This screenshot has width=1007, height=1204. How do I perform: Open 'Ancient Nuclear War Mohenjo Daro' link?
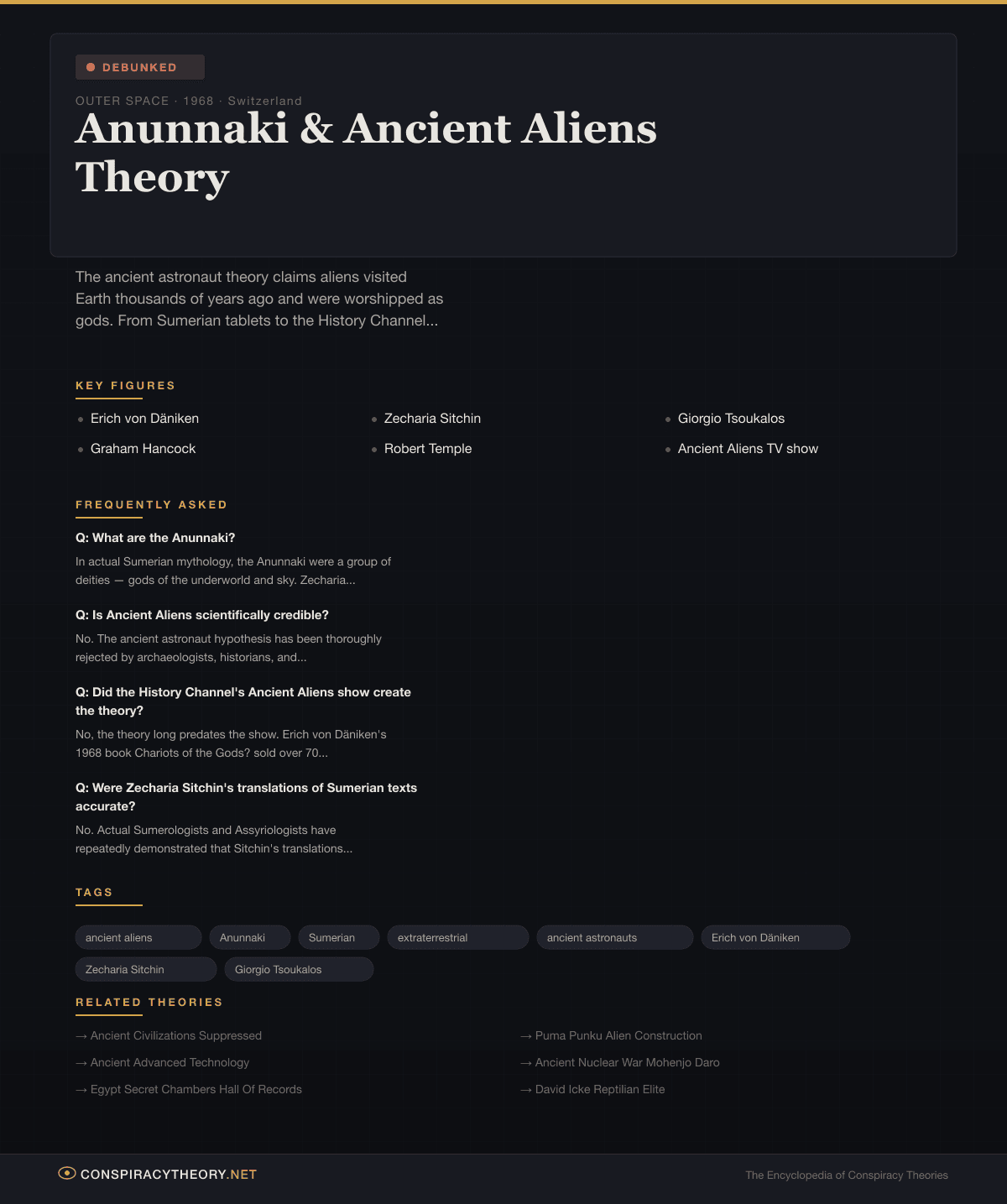pyautogui.click(x=627, y=1062)
